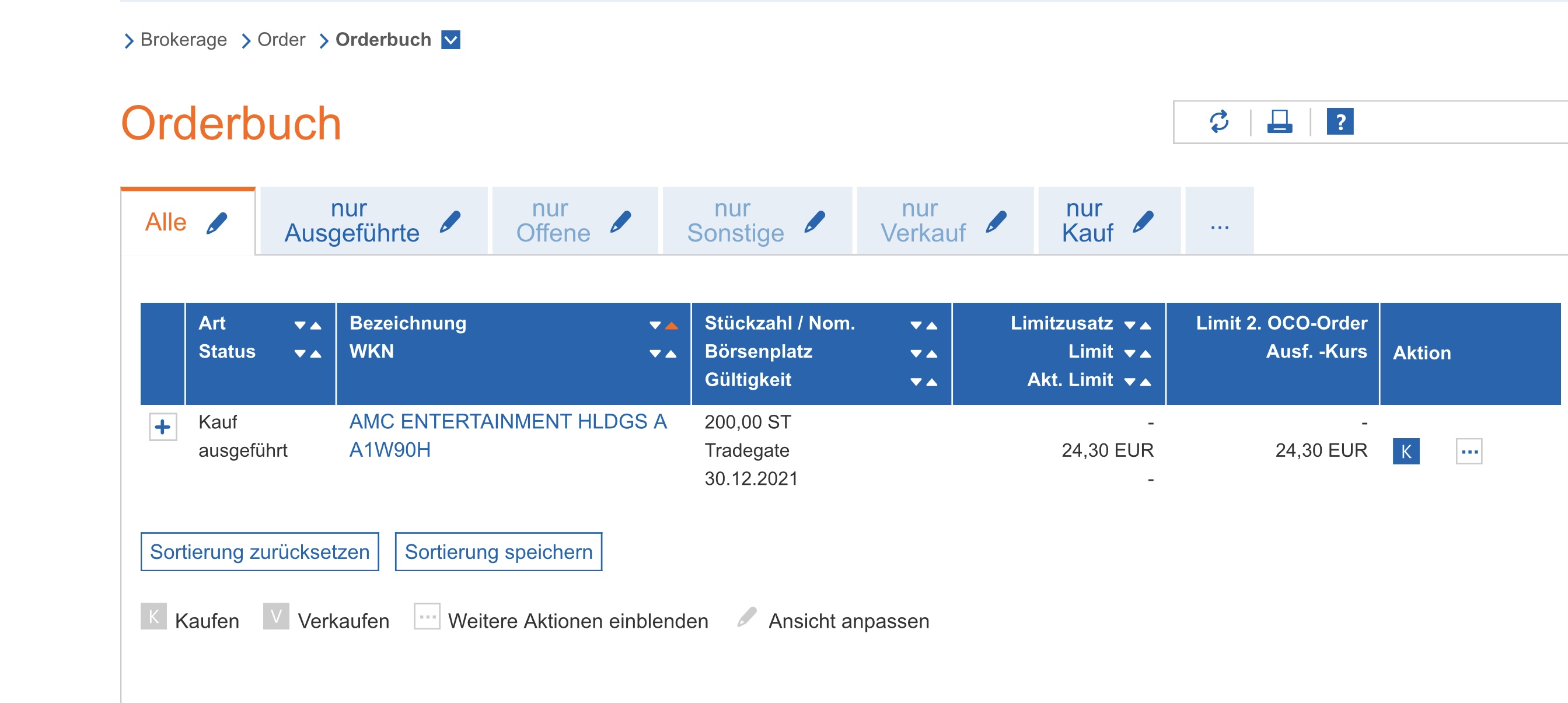Show more actions via the ellipsis icon beside K
The image size is (1568, 703).
(1469, 452)
